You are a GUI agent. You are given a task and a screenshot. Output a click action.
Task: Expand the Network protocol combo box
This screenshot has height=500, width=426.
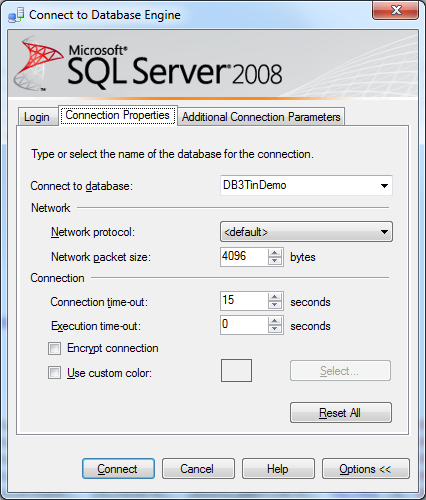click(306, 232)
